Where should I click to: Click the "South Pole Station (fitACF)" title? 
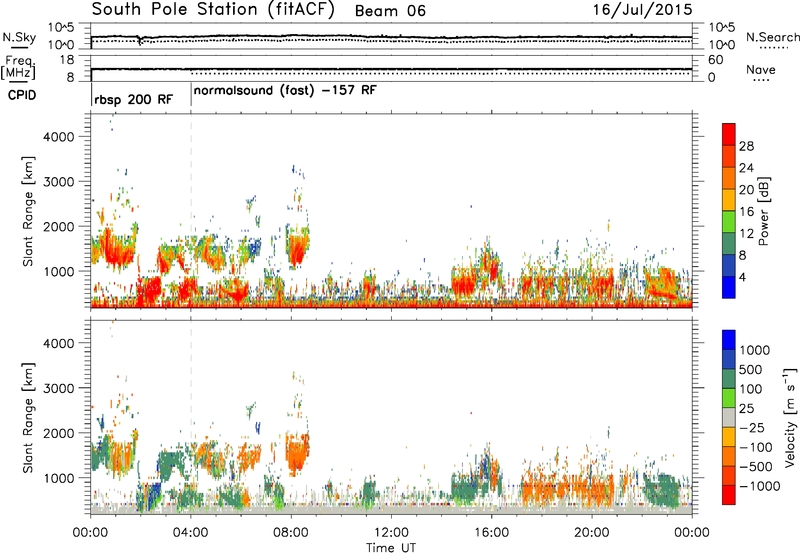click(213, 10)
